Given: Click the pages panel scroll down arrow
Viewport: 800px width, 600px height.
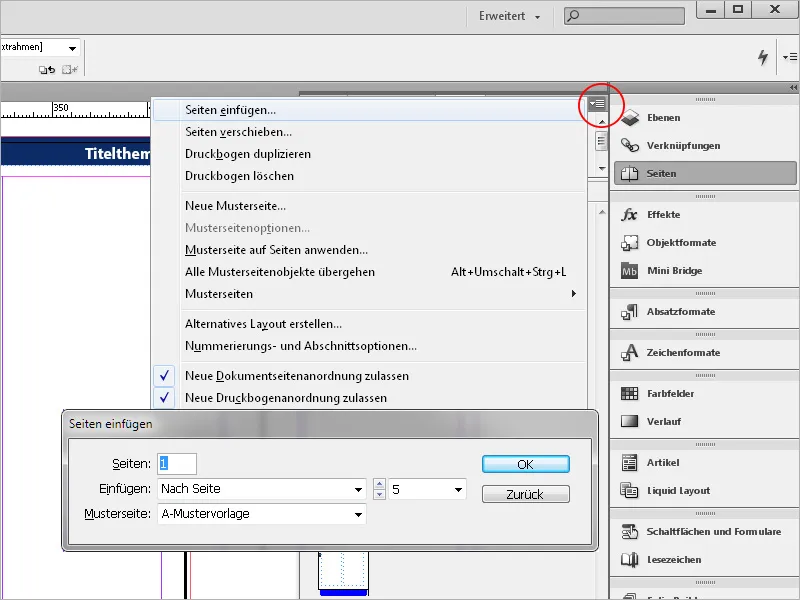Looking at the screenshot, I should 602,168.
